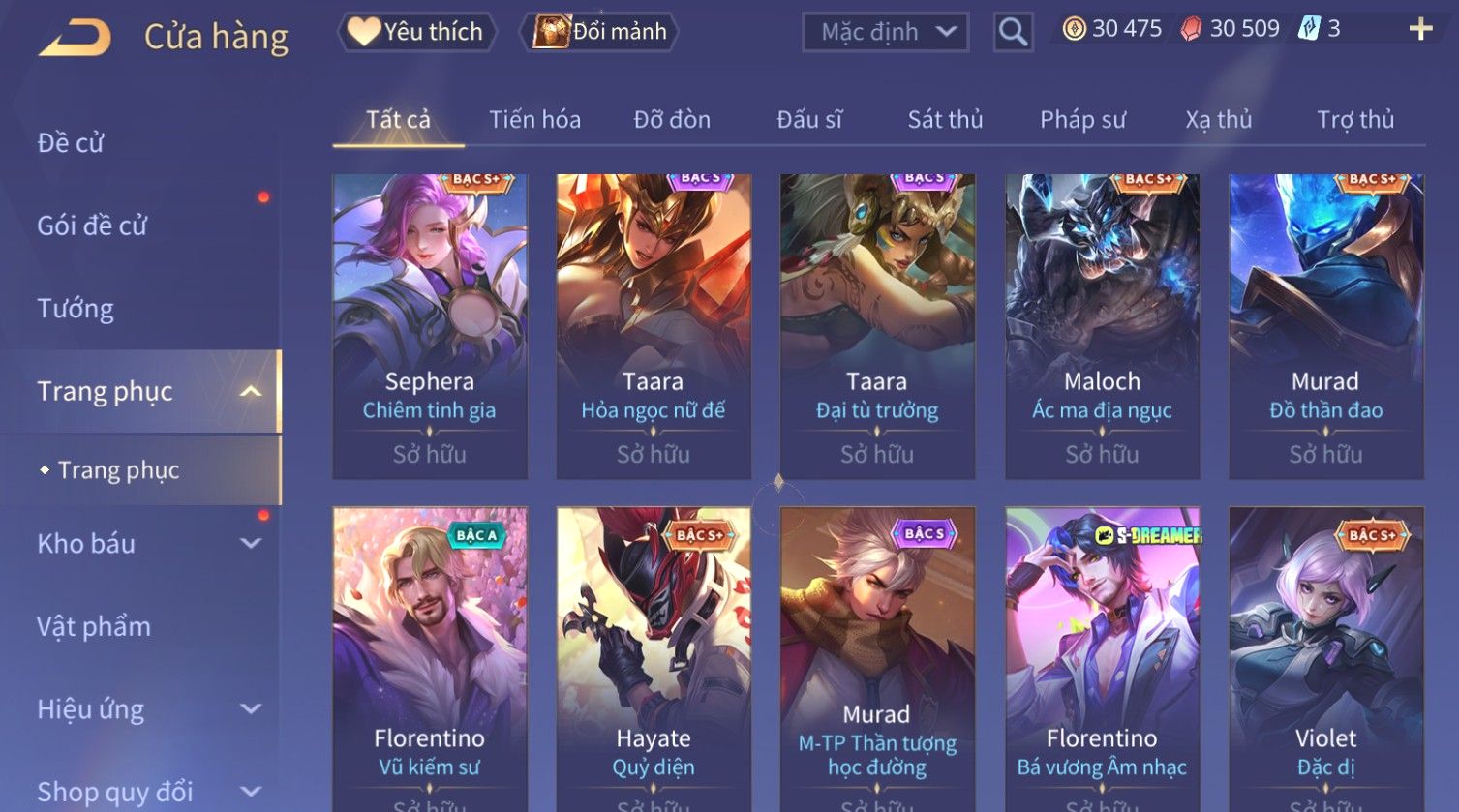Click the blue ticket balance icon
The image size is (1459, 812).
coord(1309,28)
